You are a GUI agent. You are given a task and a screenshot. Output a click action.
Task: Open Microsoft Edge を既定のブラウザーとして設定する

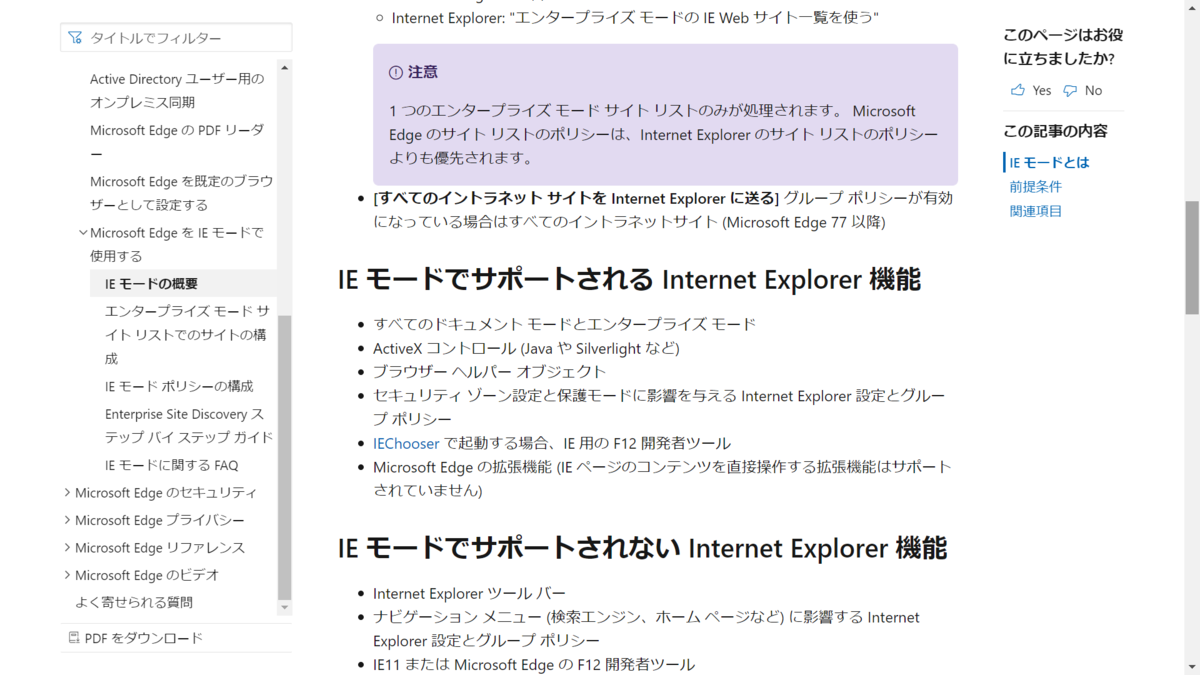(x=181, y=193)
